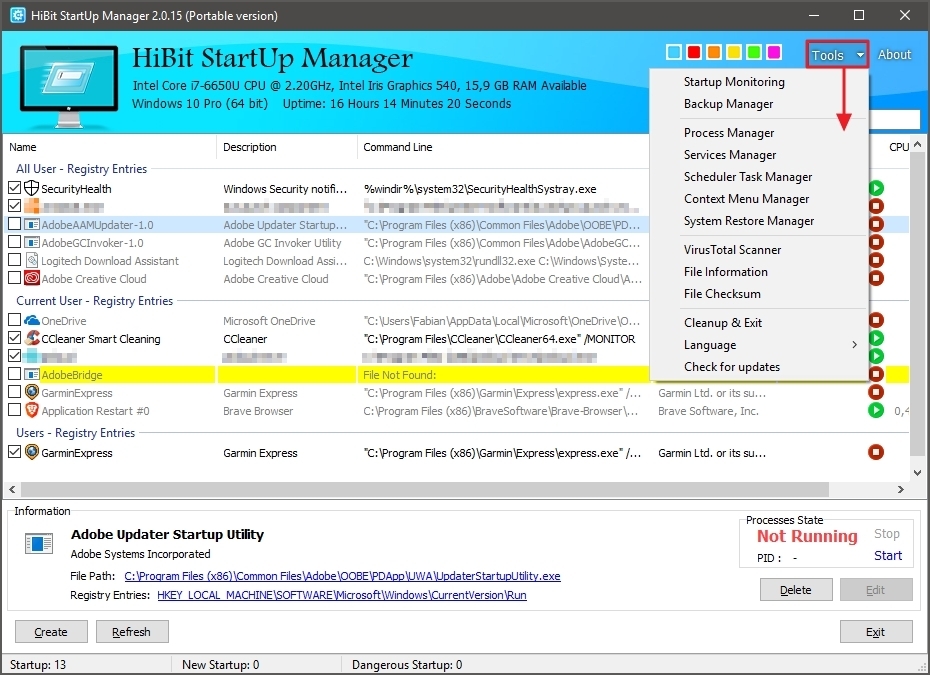Click the Logitech Download Assistant file icon
Screen dimensions: 930x675
(31, 260)
